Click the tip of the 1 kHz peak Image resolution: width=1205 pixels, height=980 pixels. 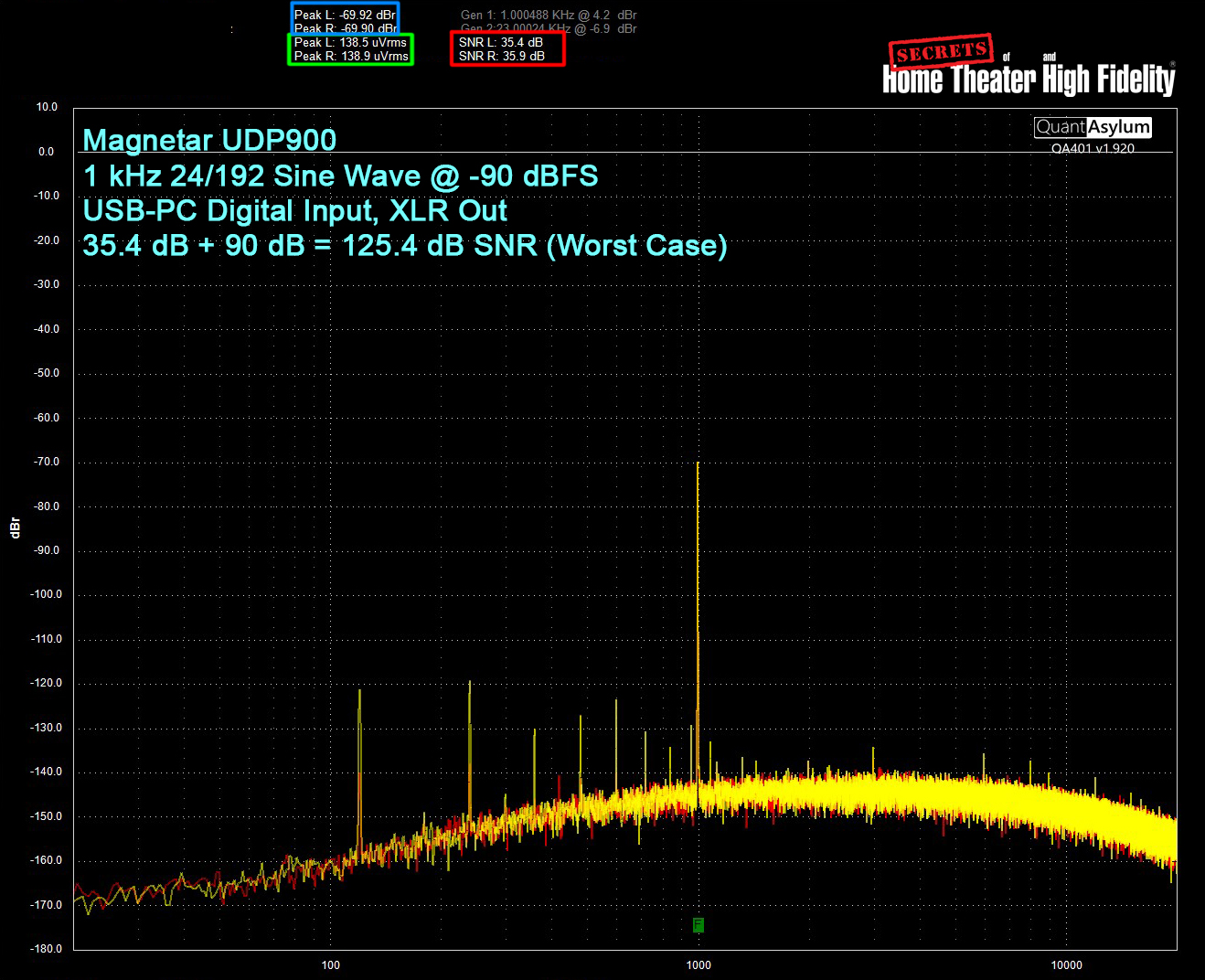(698, 463)
